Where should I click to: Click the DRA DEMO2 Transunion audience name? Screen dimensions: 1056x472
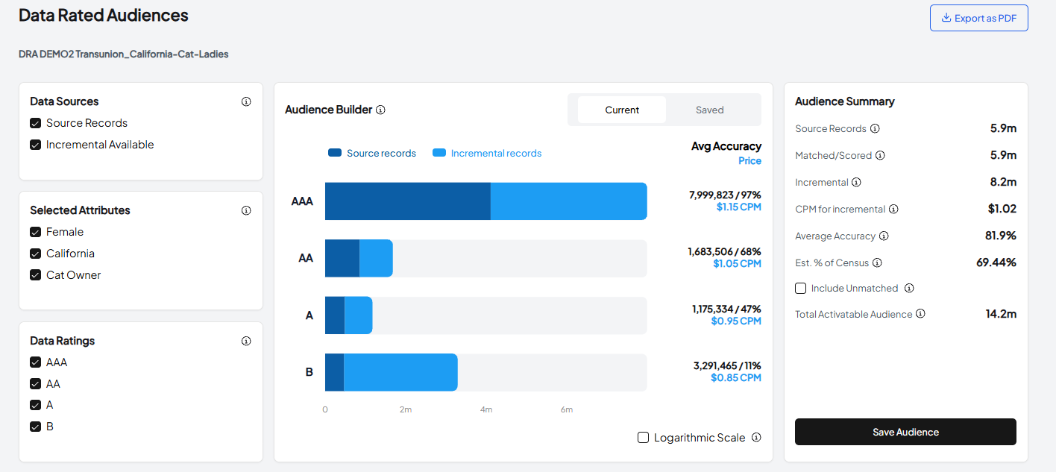coord(124,54)
